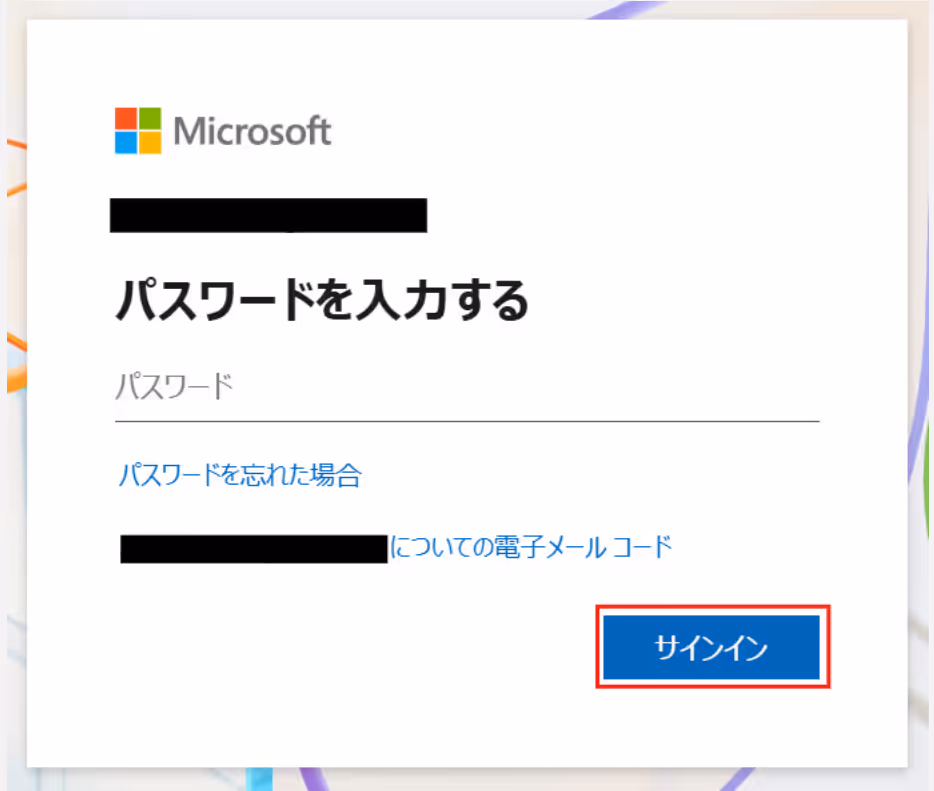934x791 pixels.
Task: Focus the password field via its underline
Action: click(x=467, y=421)
